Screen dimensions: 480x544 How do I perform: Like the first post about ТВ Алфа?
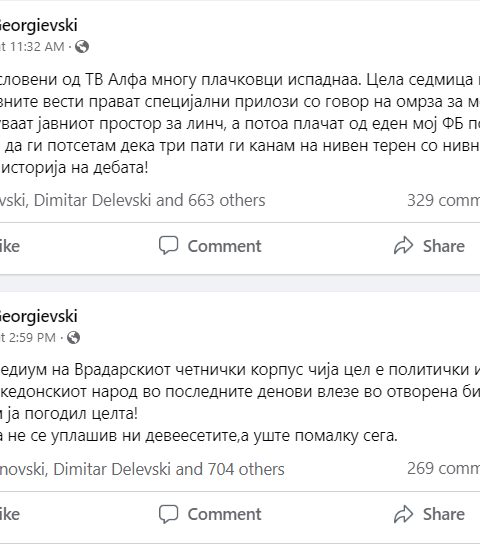coord(10,246)
